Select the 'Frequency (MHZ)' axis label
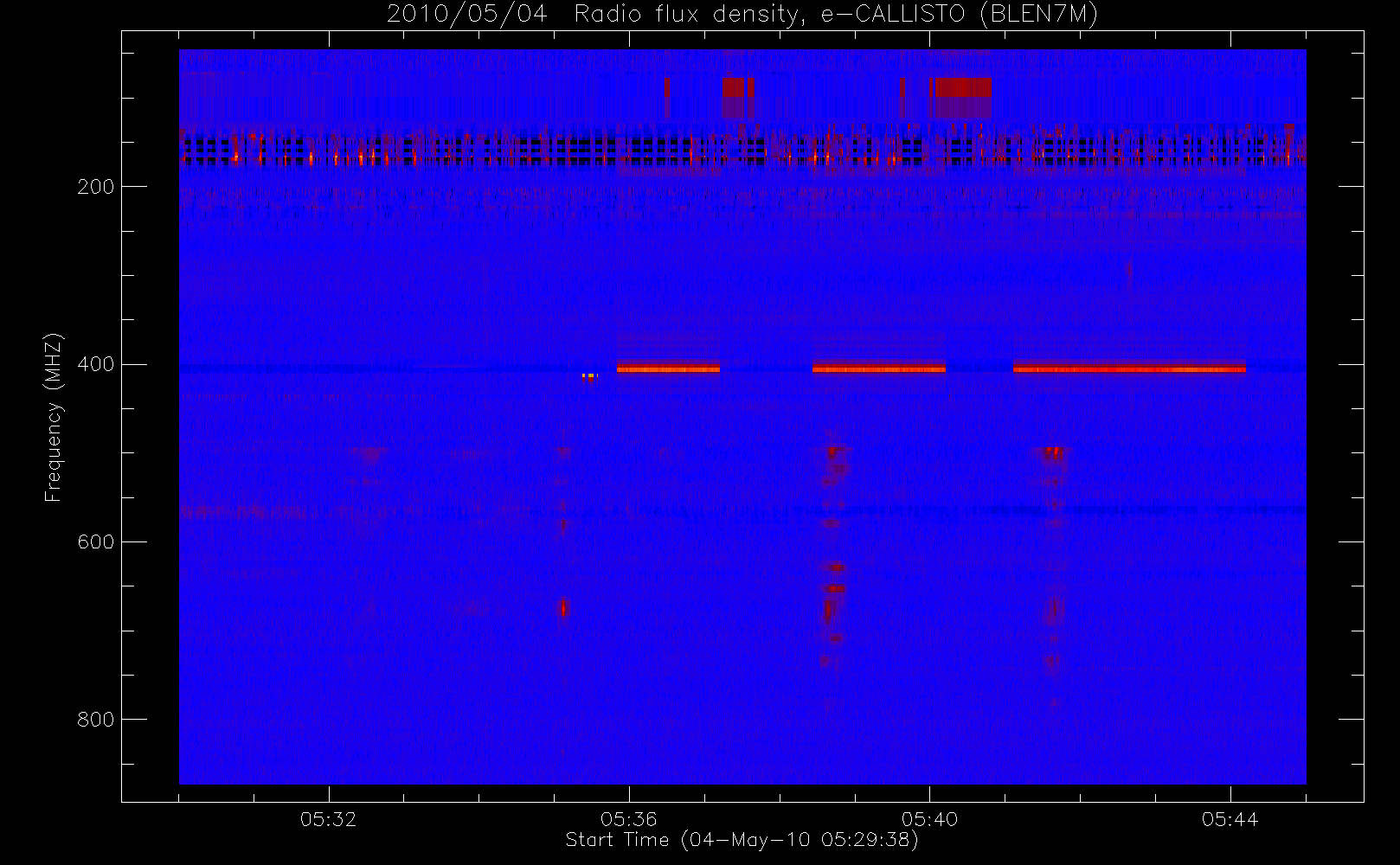 coord(54,417)
